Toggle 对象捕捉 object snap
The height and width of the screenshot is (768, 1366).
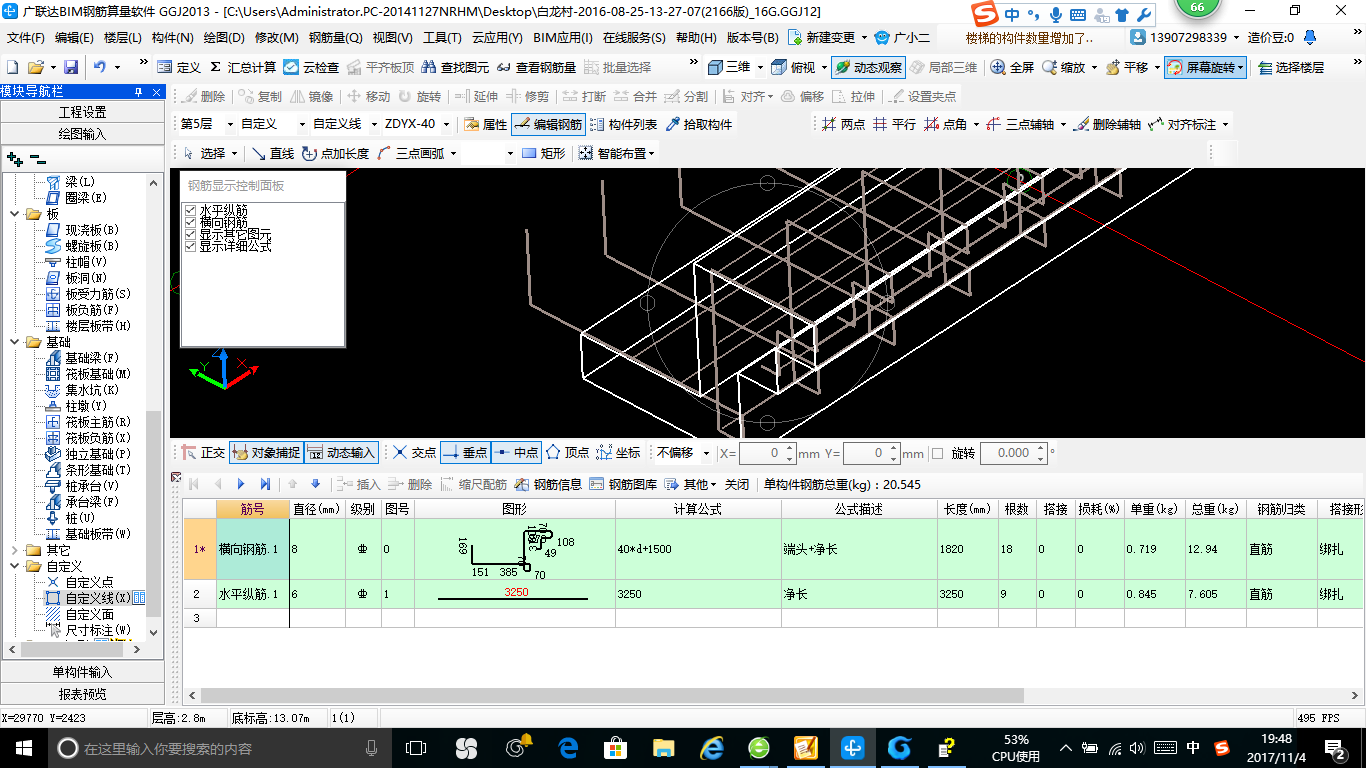(x=266, y=453)
